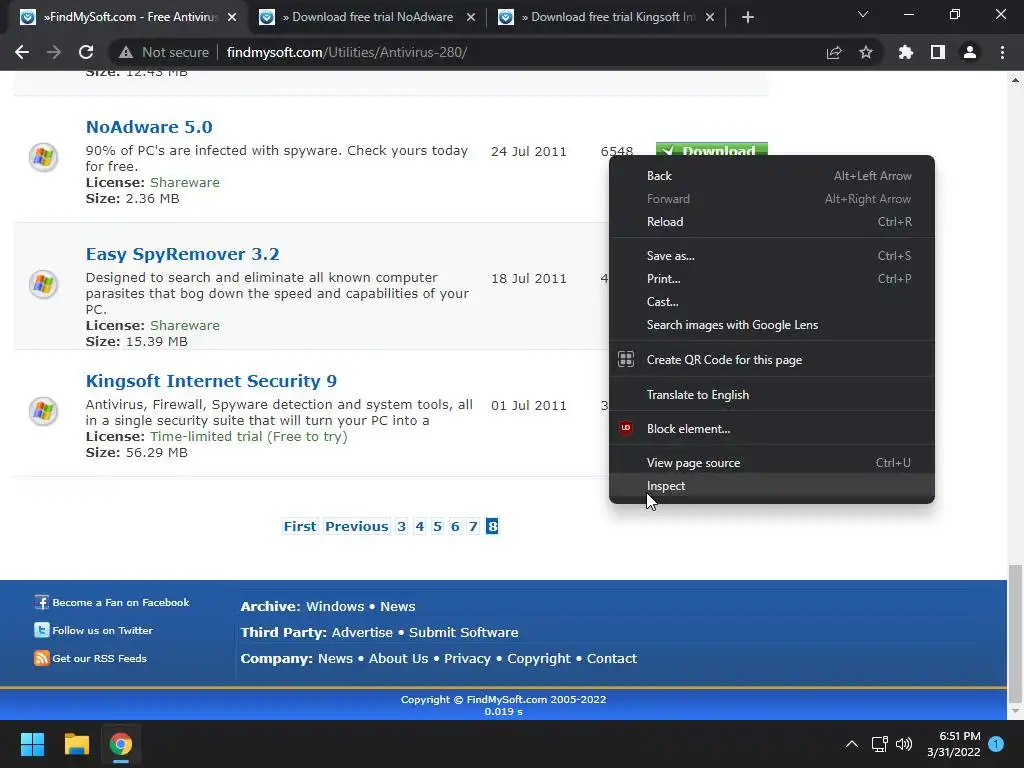Image resolution: width=1024 pixels, height=768 pixels.
Task: Click the RSS feed icon in the footer
Action: (42, 658)
